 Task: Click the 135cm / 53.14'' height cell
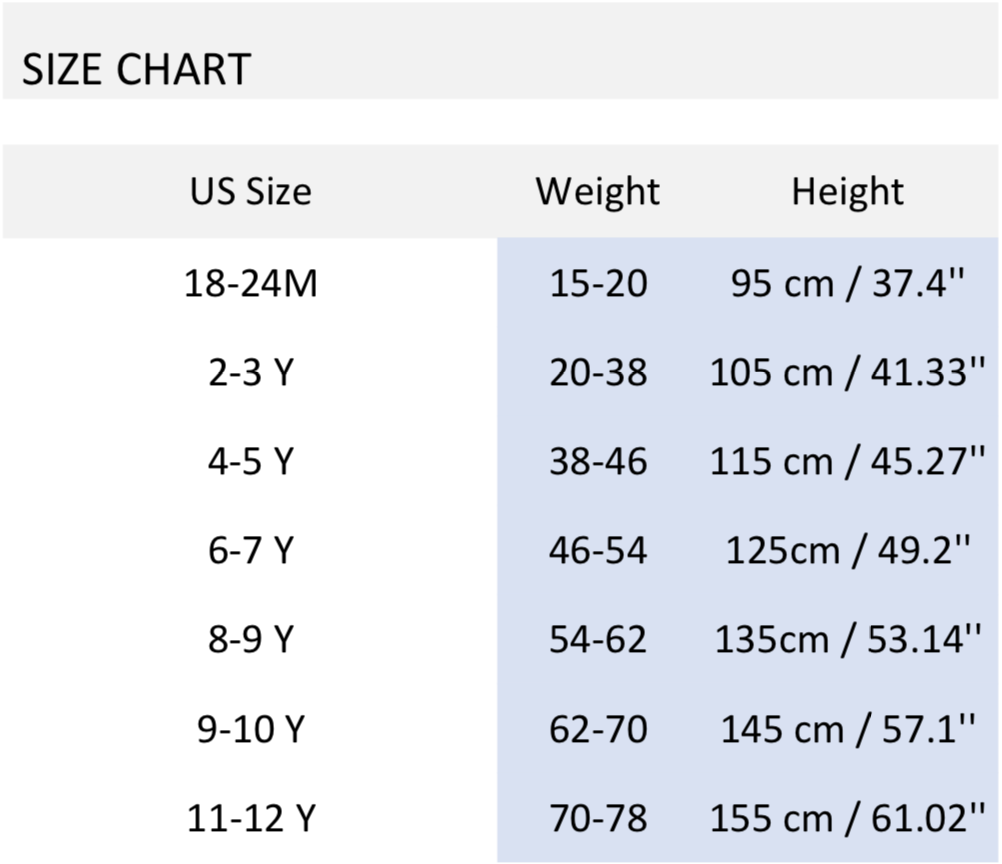click(847, 640)
